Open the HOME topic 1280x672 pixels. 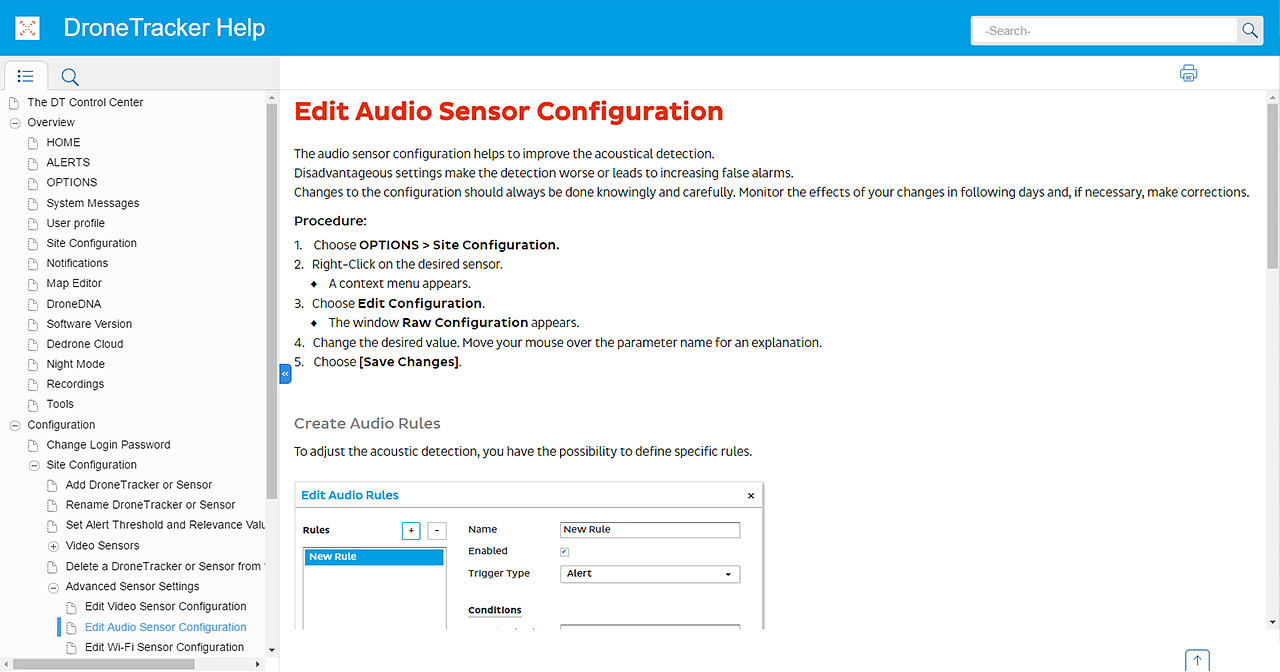63,142
